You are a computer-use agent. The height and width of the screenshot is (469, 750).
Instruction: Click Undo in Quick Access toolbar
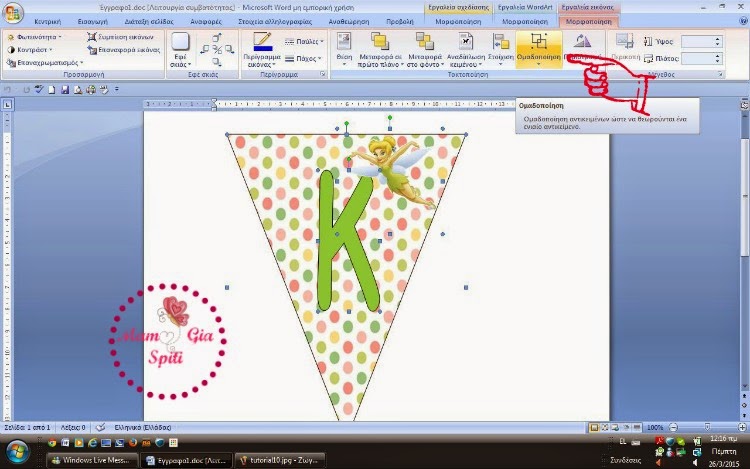[x=7, y=89]
